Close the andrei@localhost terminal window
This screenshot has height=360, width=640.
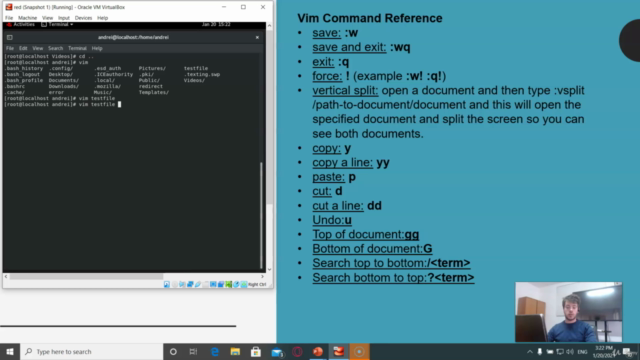pyautogui.click(x=257, y=37)
